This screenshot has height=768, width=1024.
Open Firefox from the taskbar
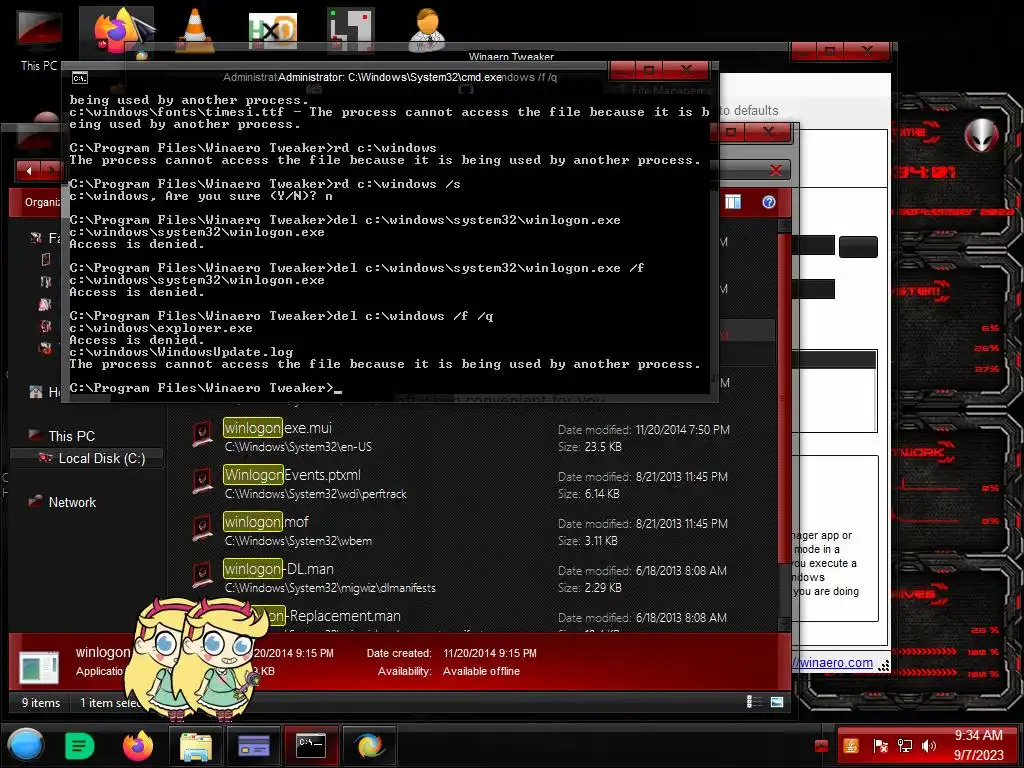[x=138, y=746]
